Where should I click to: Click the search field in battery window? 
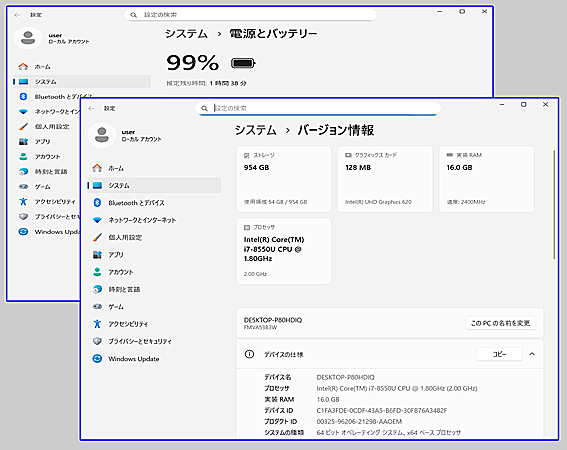[250, 15]
